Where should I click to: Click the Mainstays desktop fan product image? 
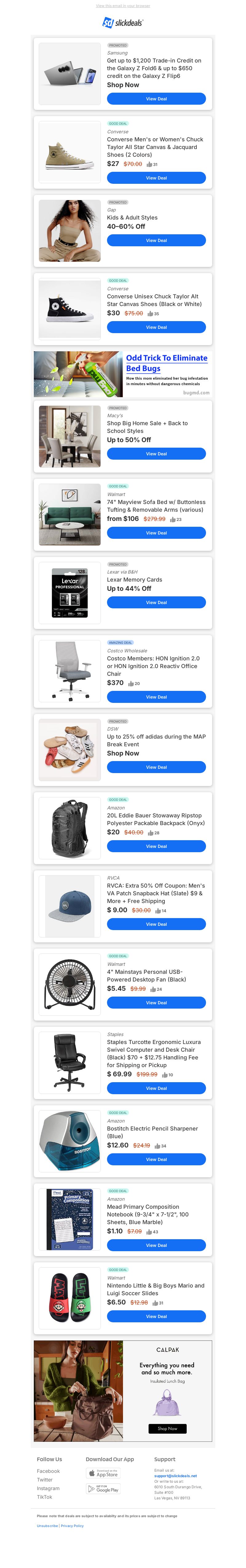coord(70,984)
